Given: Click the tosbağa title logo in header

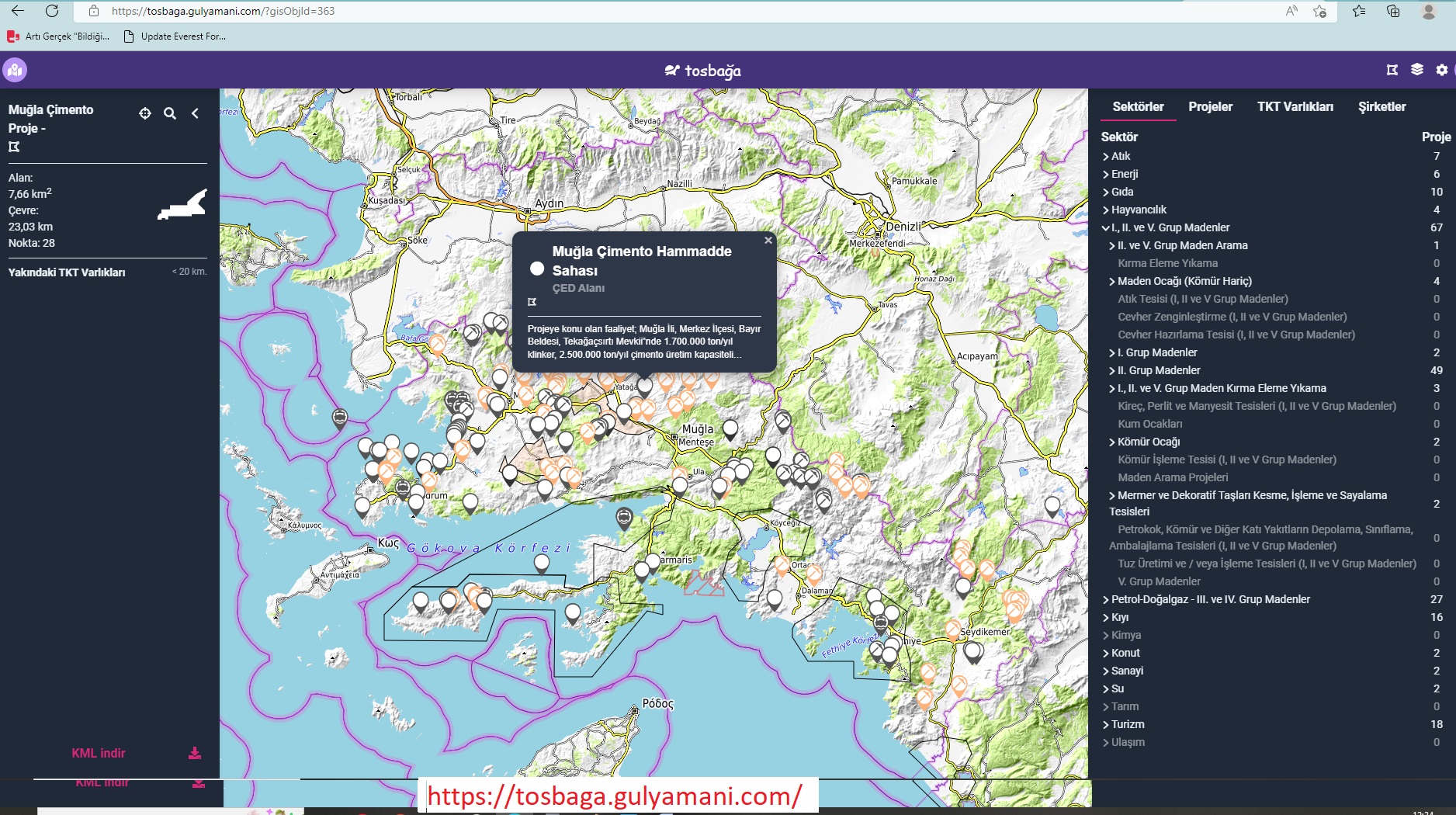Looking at the screenshot, I should click(x=703, y=71).
